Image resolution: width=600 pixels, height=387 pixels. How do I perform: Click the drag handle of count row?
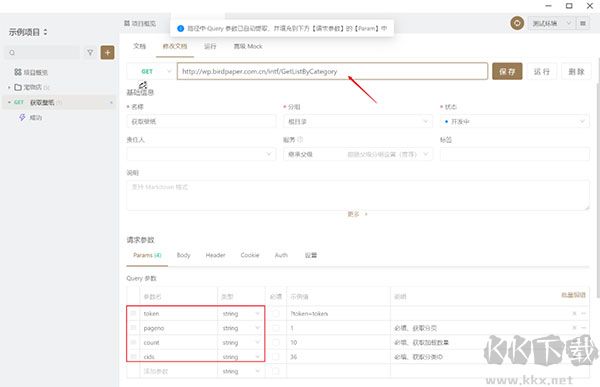tap(133, 342)
